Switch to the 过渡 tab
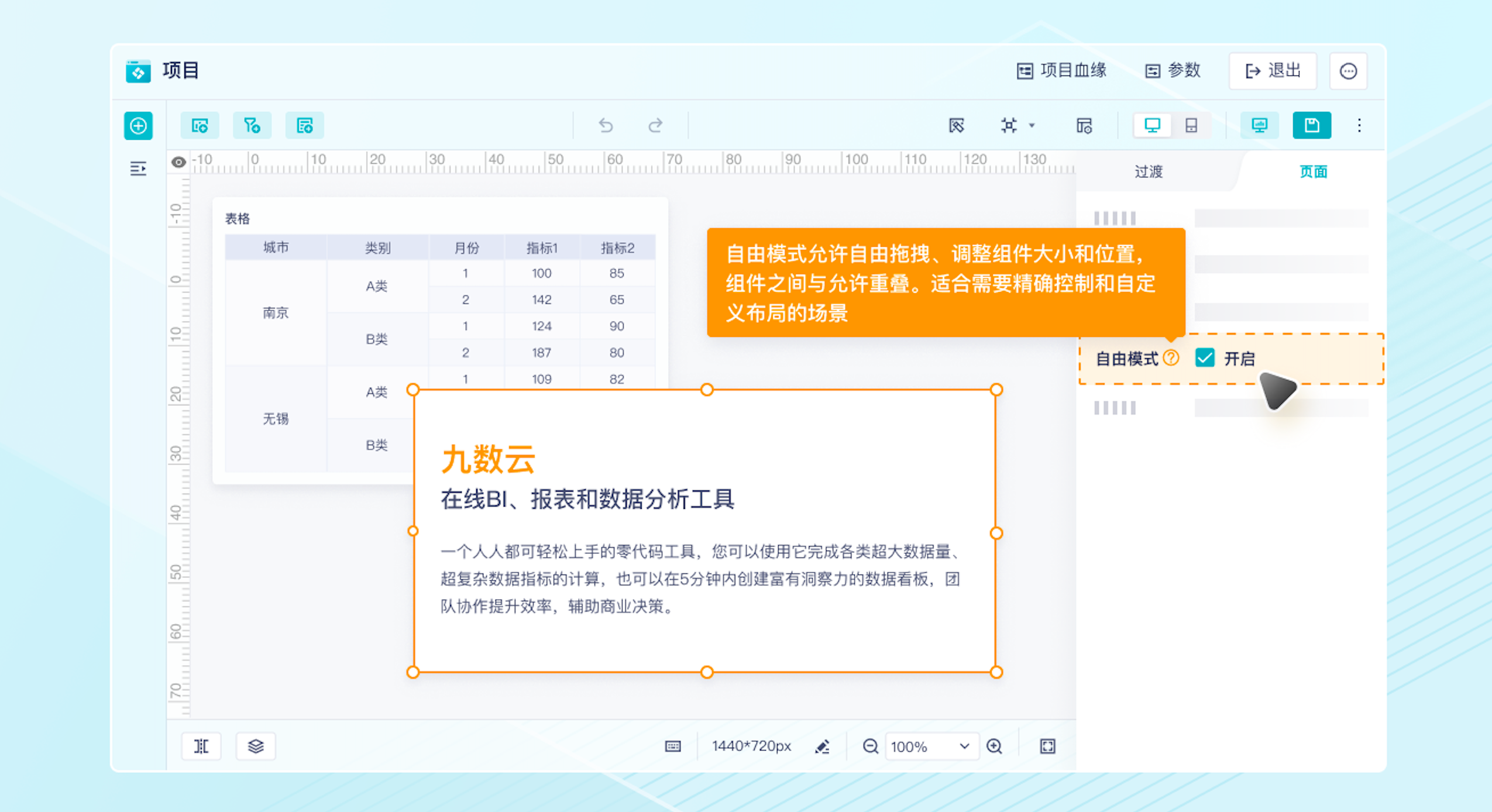 [1148, 171]
